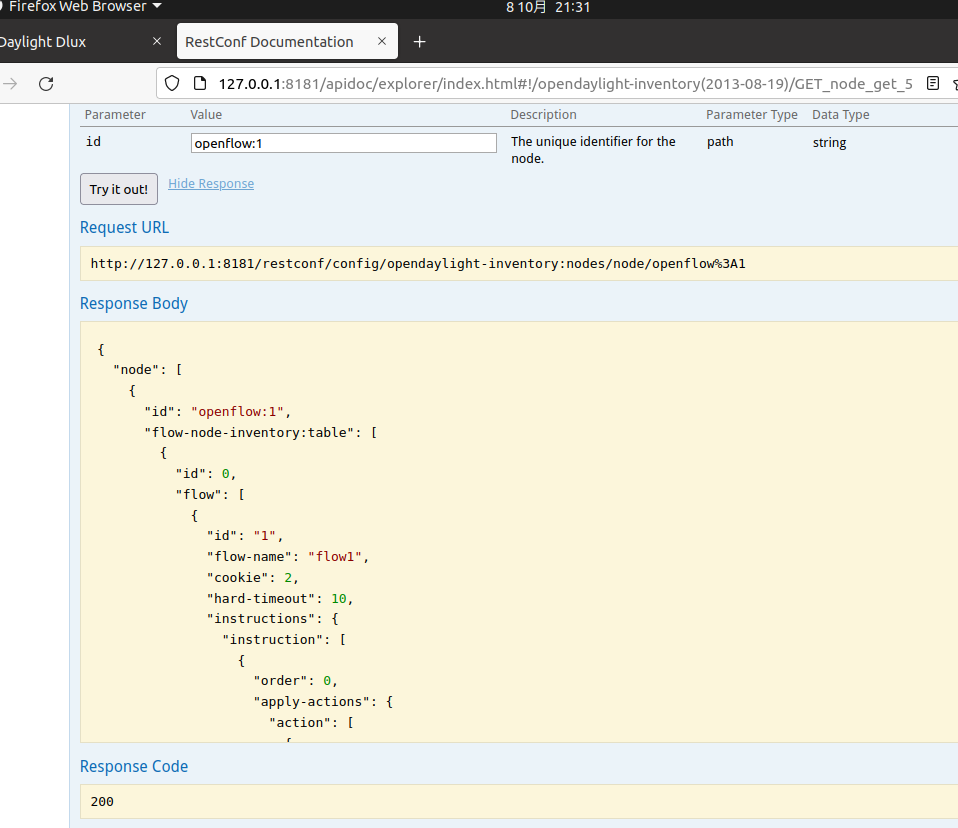
Task: Open a new browser tab
Action: tap(420, 42)
